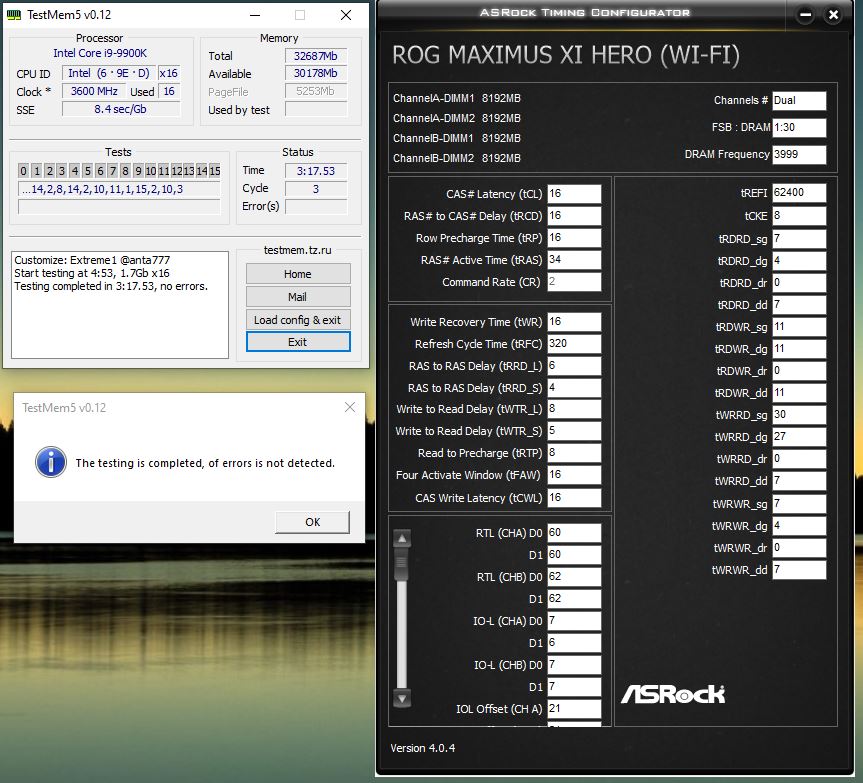Click the CAS# Latency (tCL) field
Screen dimensions: 863x783
pyautogui.click(x=574, y=194)
